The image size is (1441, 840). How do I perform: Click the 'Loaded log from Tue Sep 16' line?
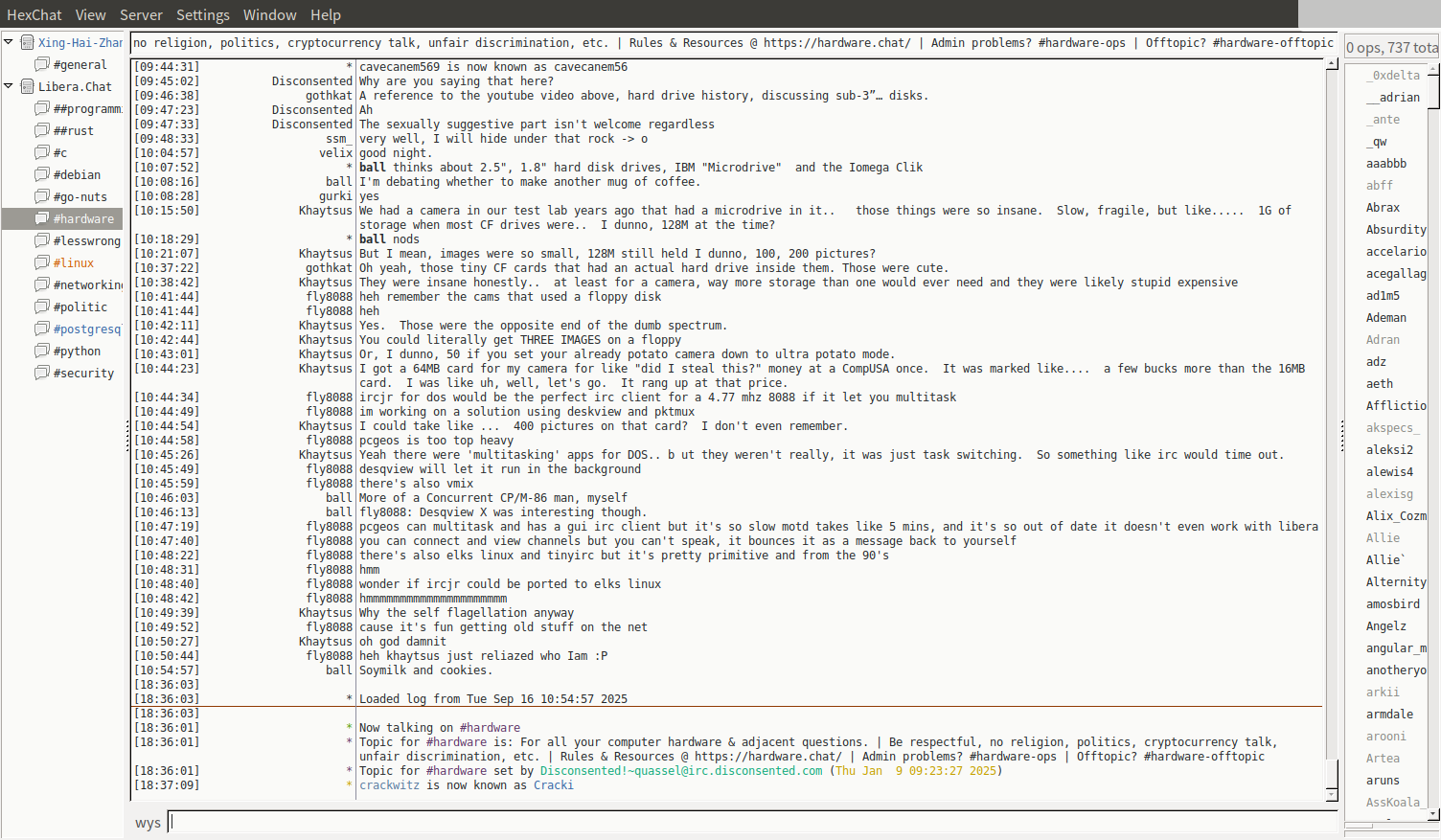coord(493,699)
